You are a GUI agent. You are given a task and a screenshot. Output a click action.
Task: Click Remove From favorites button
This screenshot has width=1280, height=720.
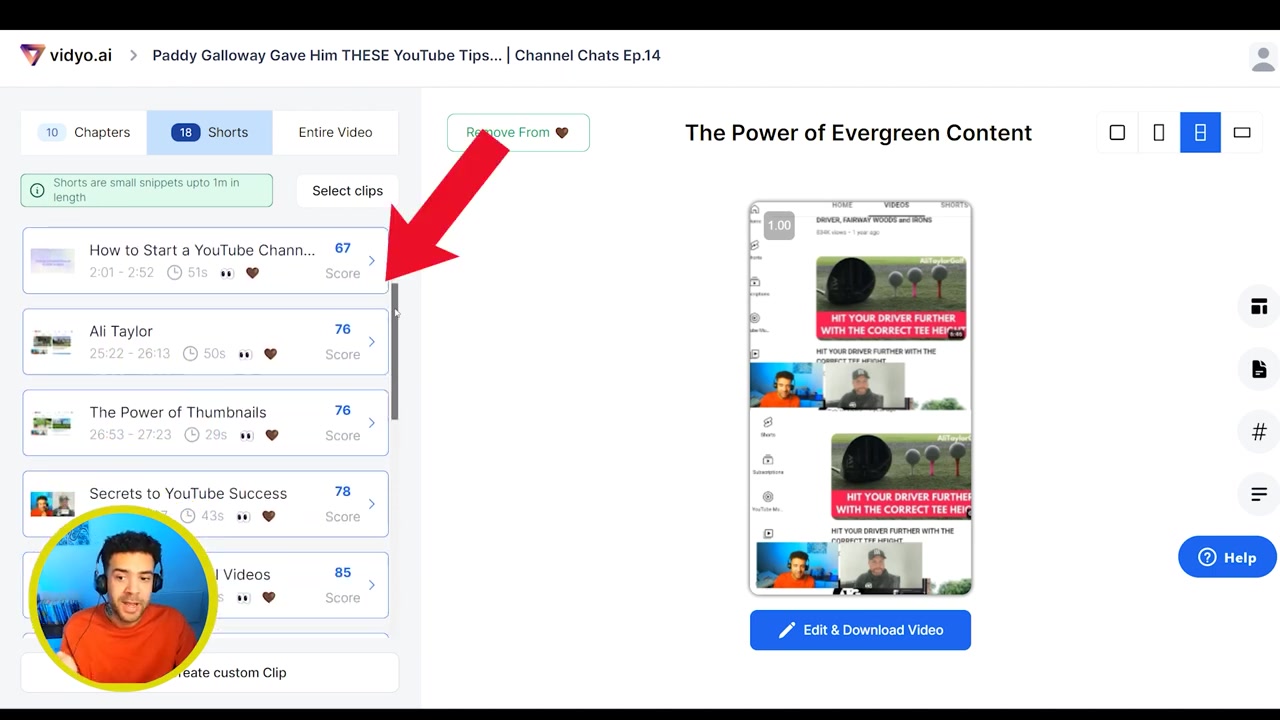[x=518, y=132]
